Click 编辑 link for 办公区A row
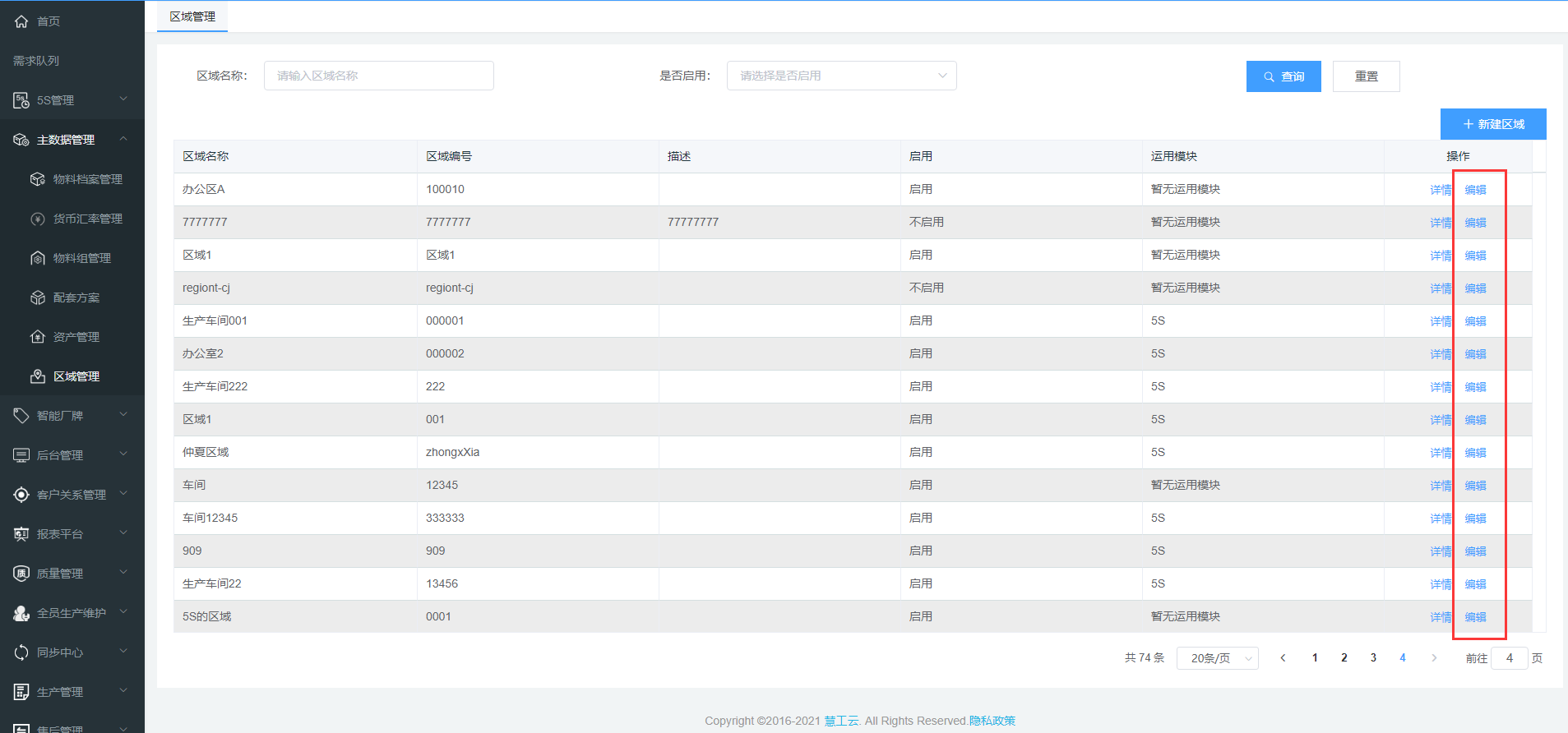This screenshot has width=1568, height=733. [1475, 190]
